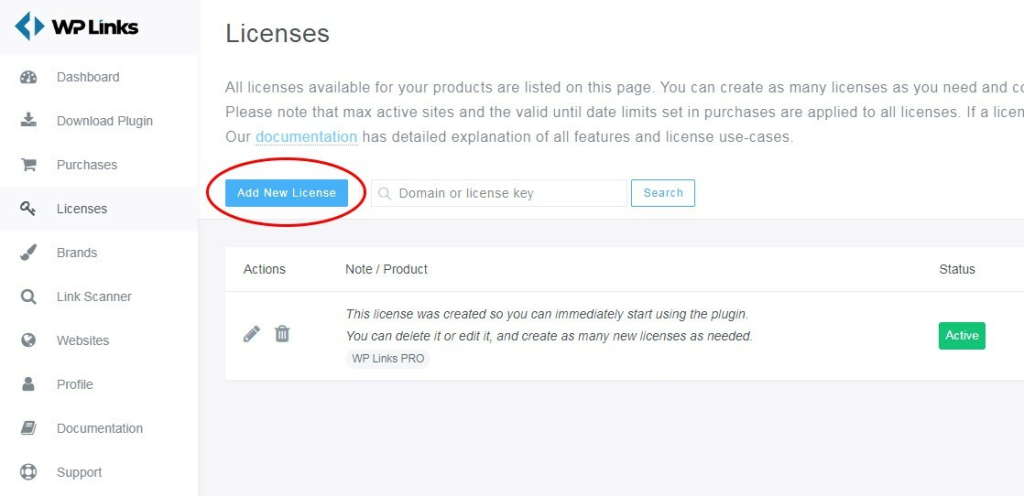1024x496 pixels.
Task: Click the Search button
Action: [x=663, y=193]
